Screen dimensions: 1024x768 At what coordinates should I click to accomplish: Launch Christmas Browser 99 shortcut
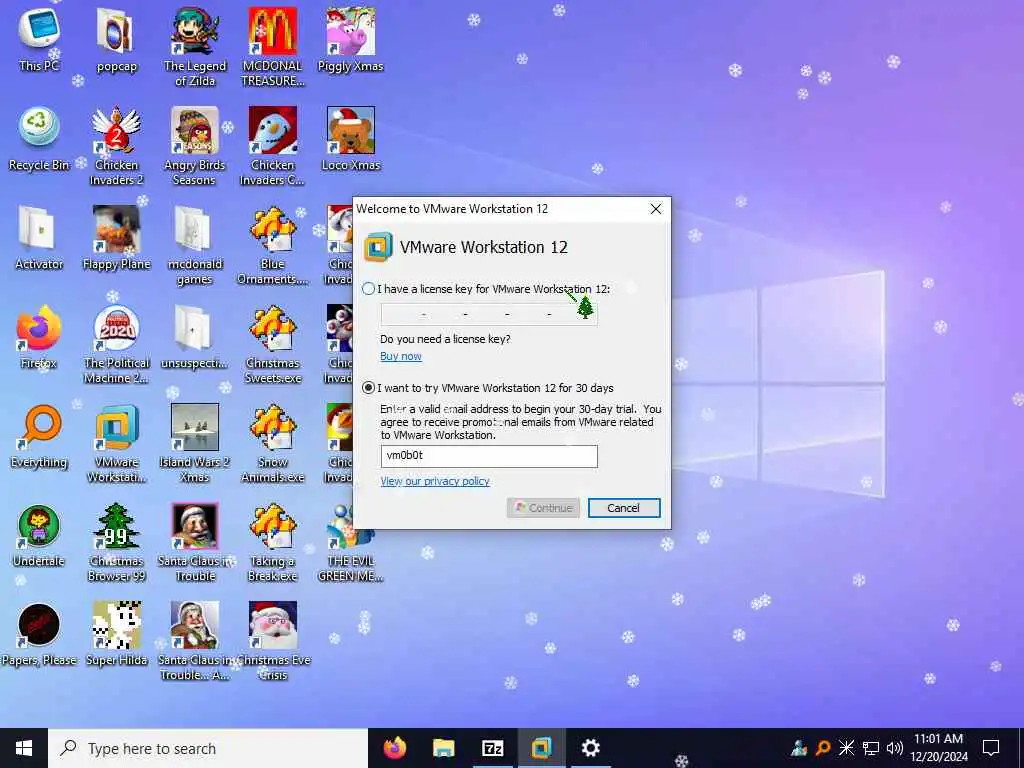pyautogui.click(x=116, y=543)
